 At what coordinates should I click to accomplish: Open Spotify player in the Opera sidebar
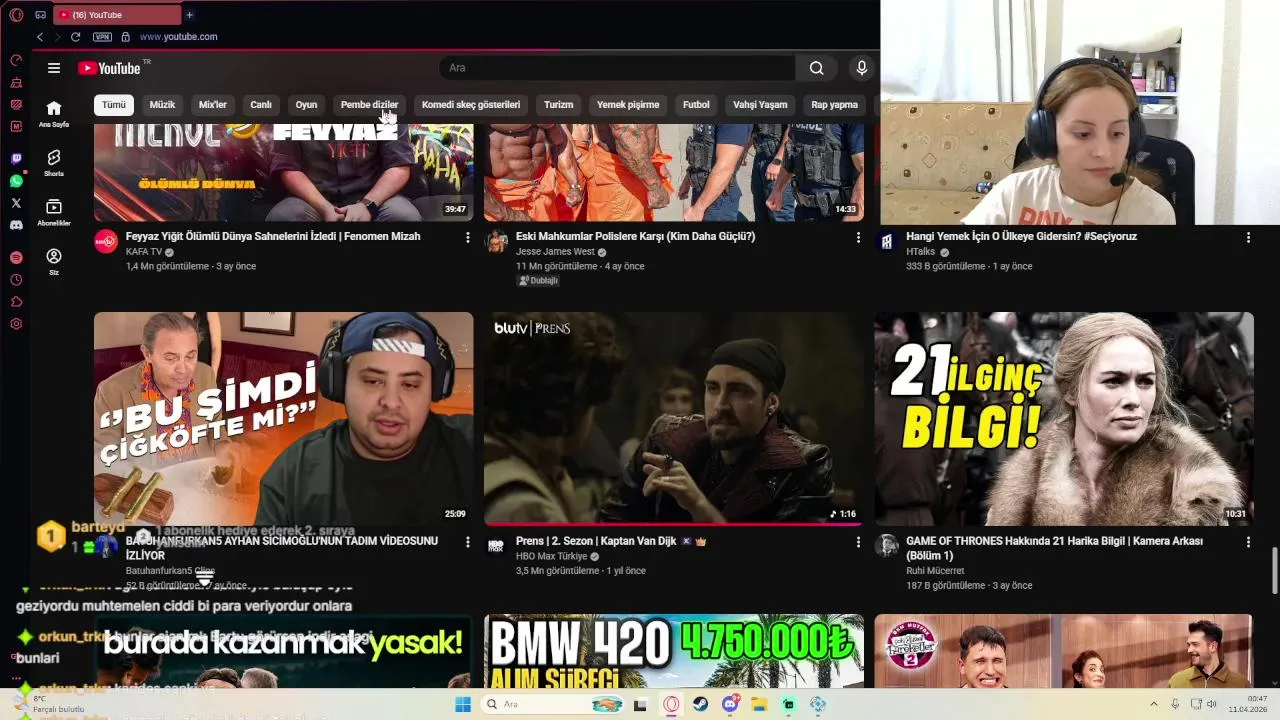point(16,258)
